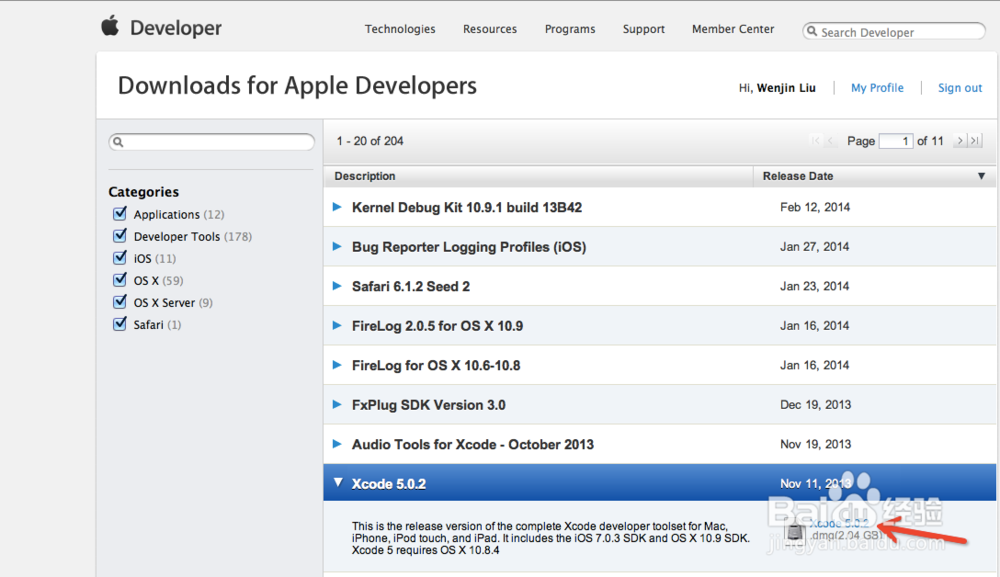
Task: Uncheck the Safari category checkbox
Action: tap(120, 324)
